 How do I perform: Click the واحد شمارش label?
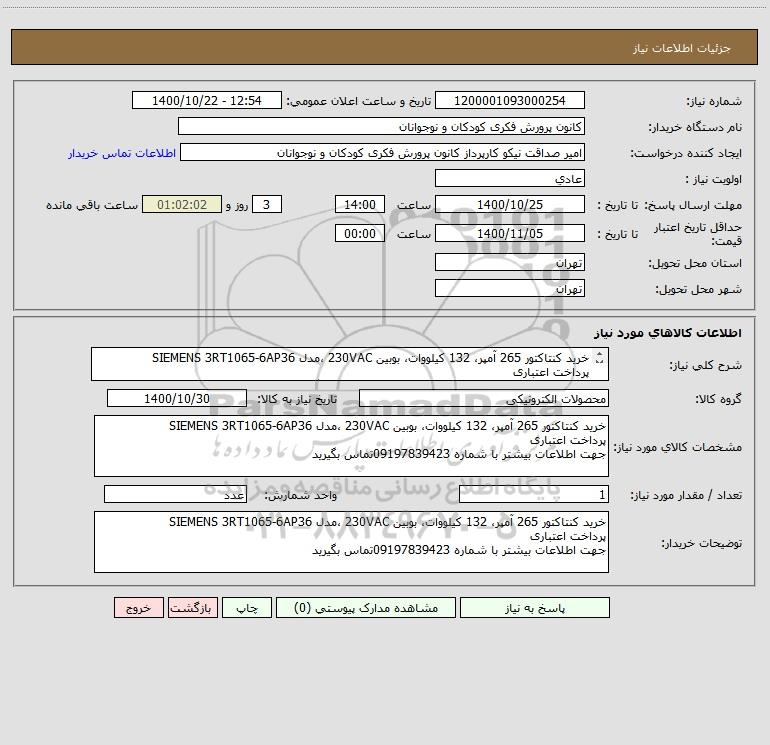[x=301, y=495]
